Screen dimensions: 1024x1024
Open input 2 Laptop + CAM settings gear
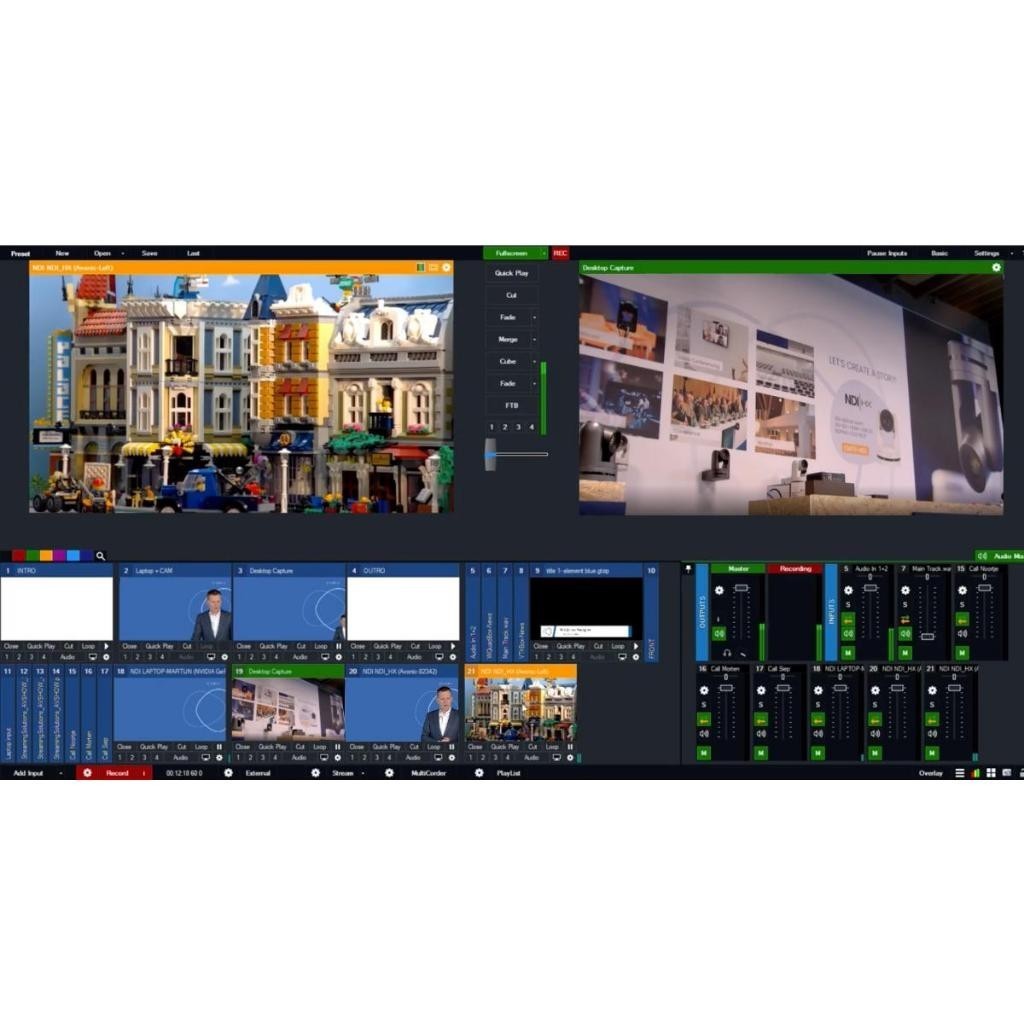coord(225,657)
